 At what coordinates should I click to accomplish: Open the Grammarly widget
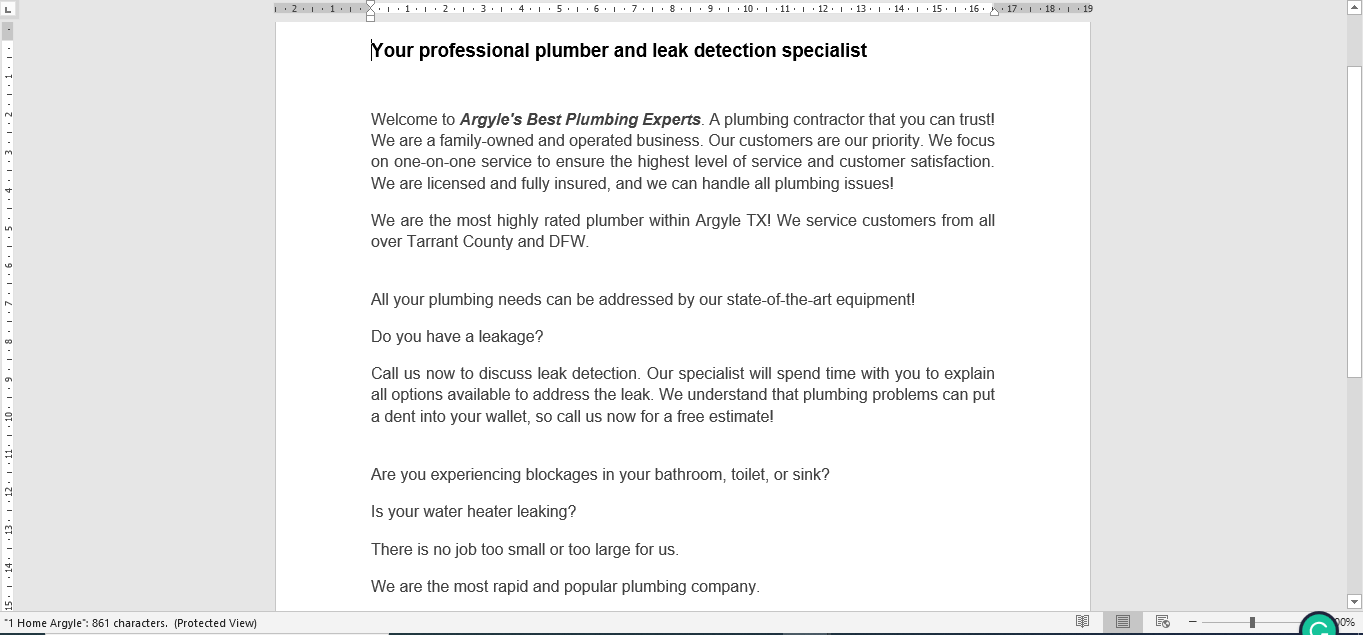[x=1319, y=627]
